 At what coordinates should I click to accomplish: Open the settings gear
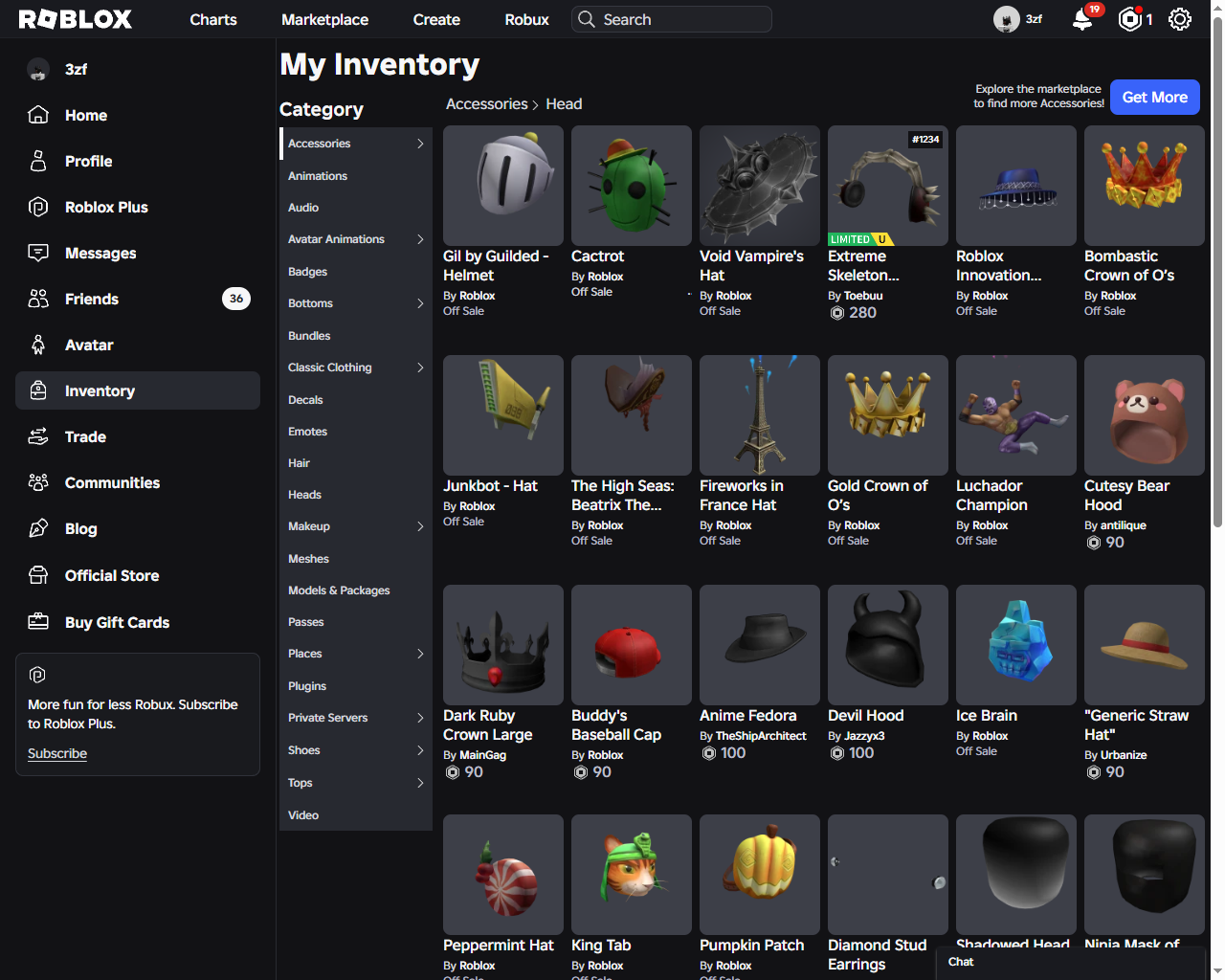(x=1180, y=19)
